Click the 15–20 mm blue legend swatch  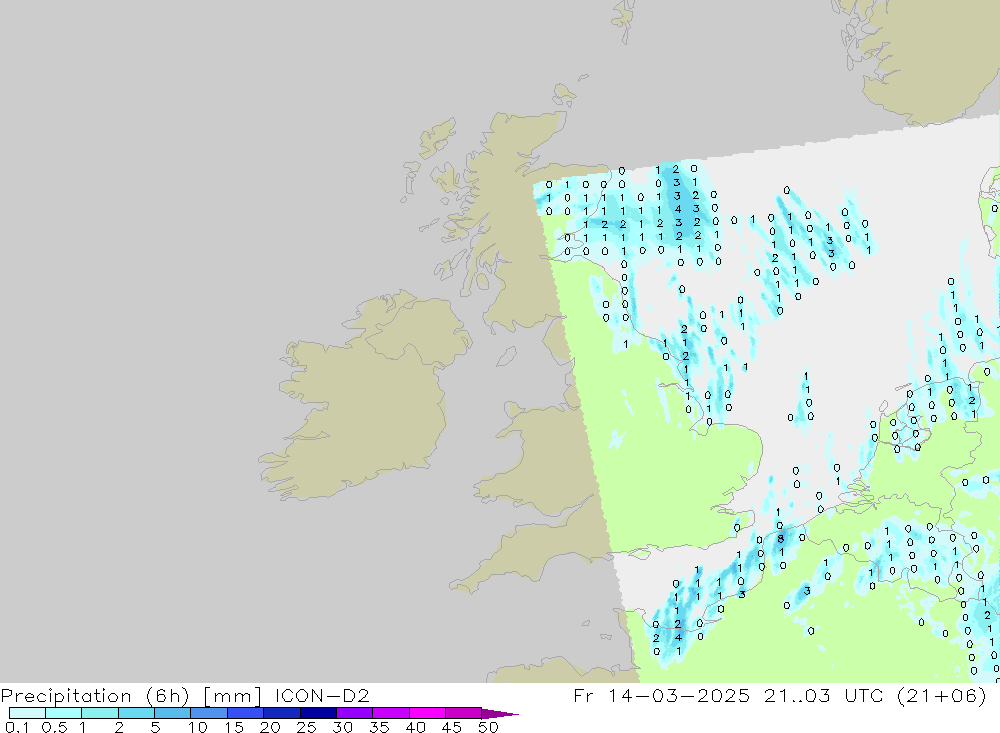245,713
